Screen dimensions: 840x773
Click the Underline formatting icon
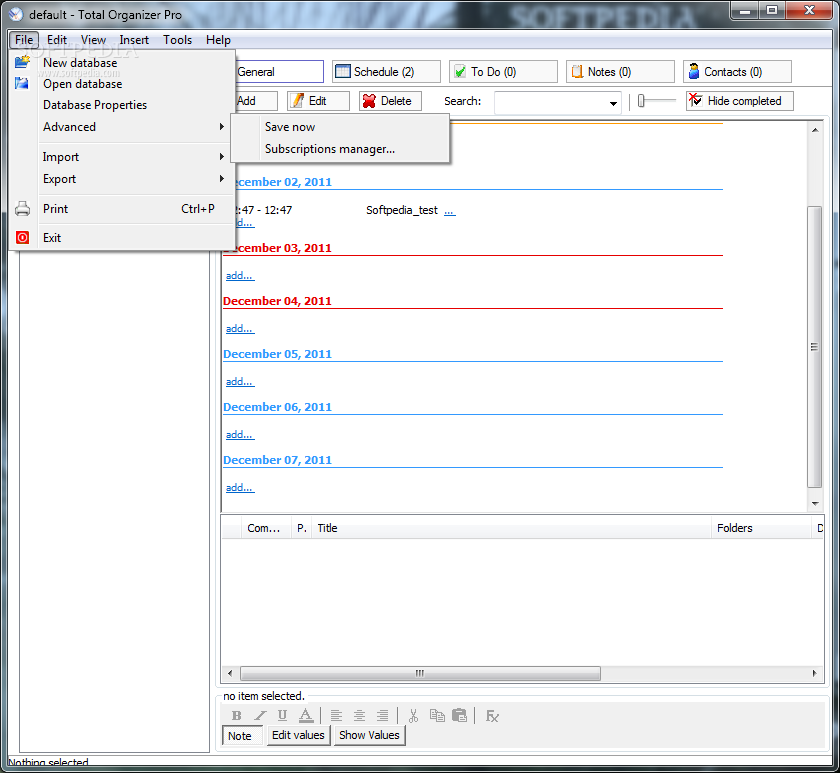pyautogui.click(x=282, y=716)
